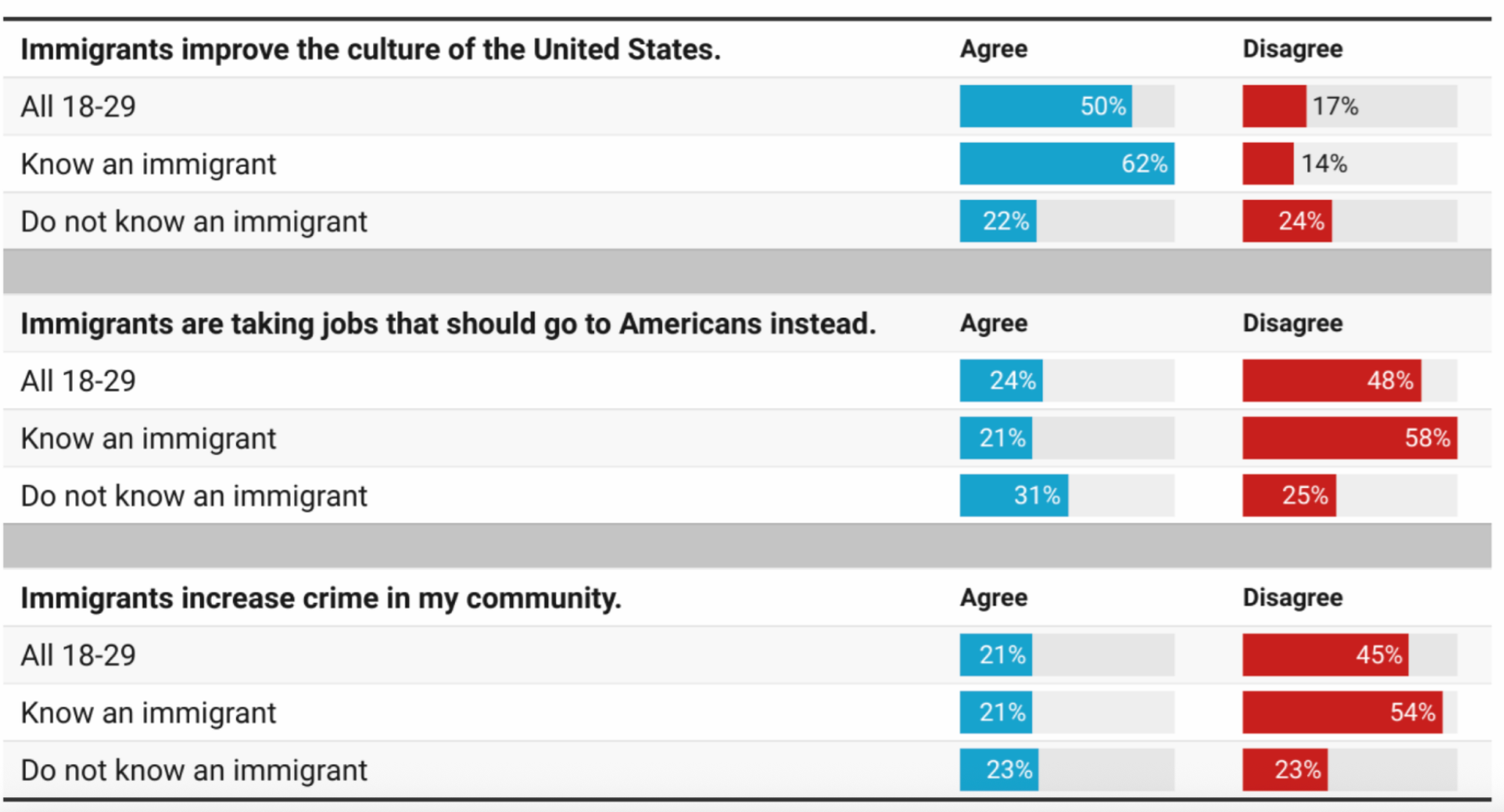Click the 23% blue agree bar
This screenshot has height=812, width=1504.
[x=999, y=770]
